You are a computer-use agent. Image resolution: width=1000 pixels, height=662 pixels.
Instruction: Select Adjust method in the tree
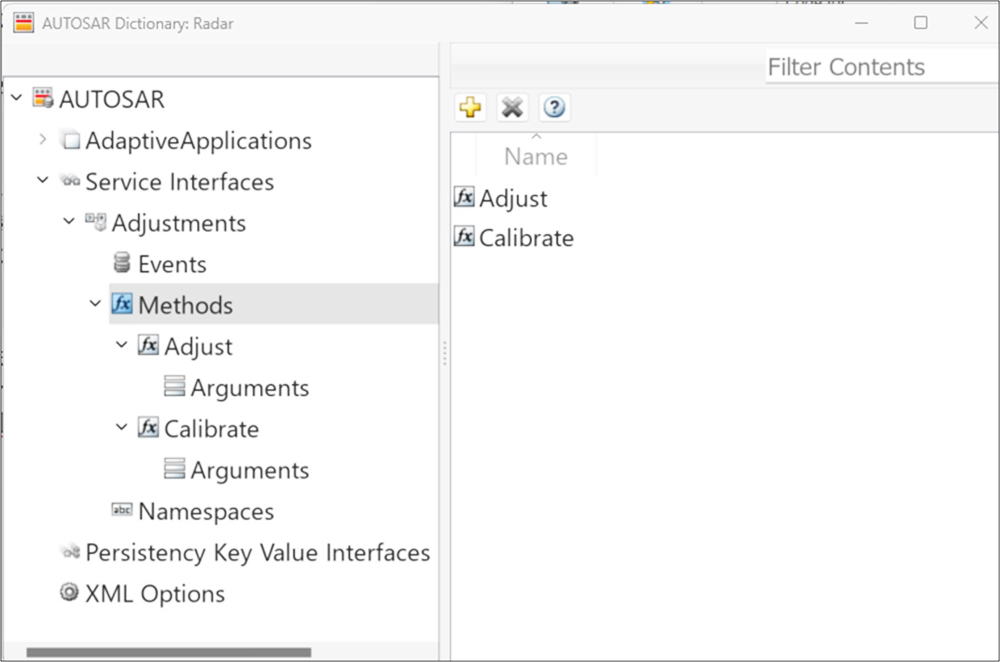[x=198, y=347]
